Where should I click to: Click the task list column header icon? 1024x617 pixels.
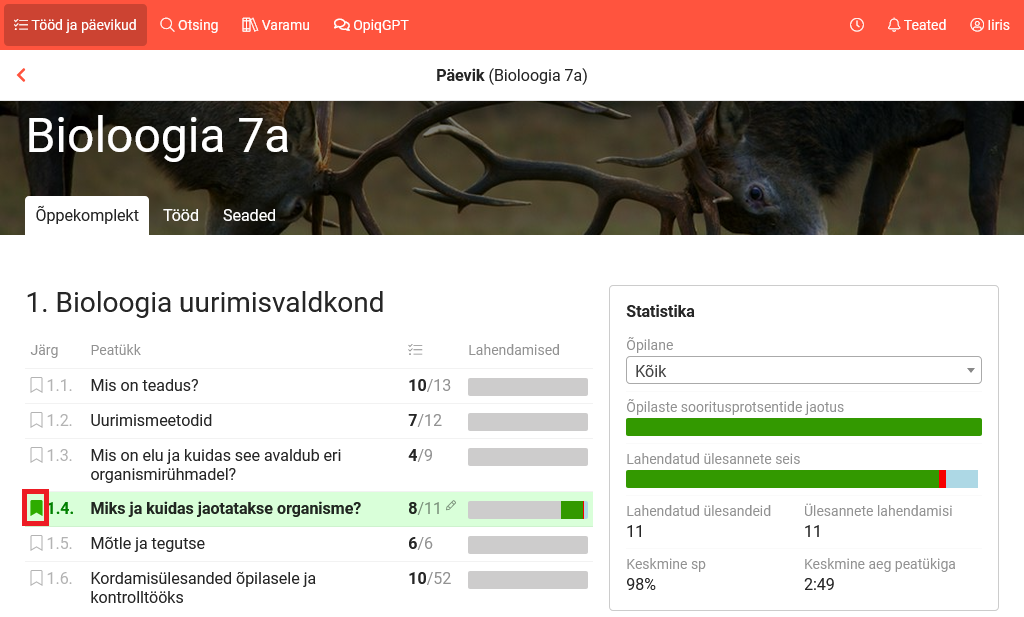tap(415, 350)
